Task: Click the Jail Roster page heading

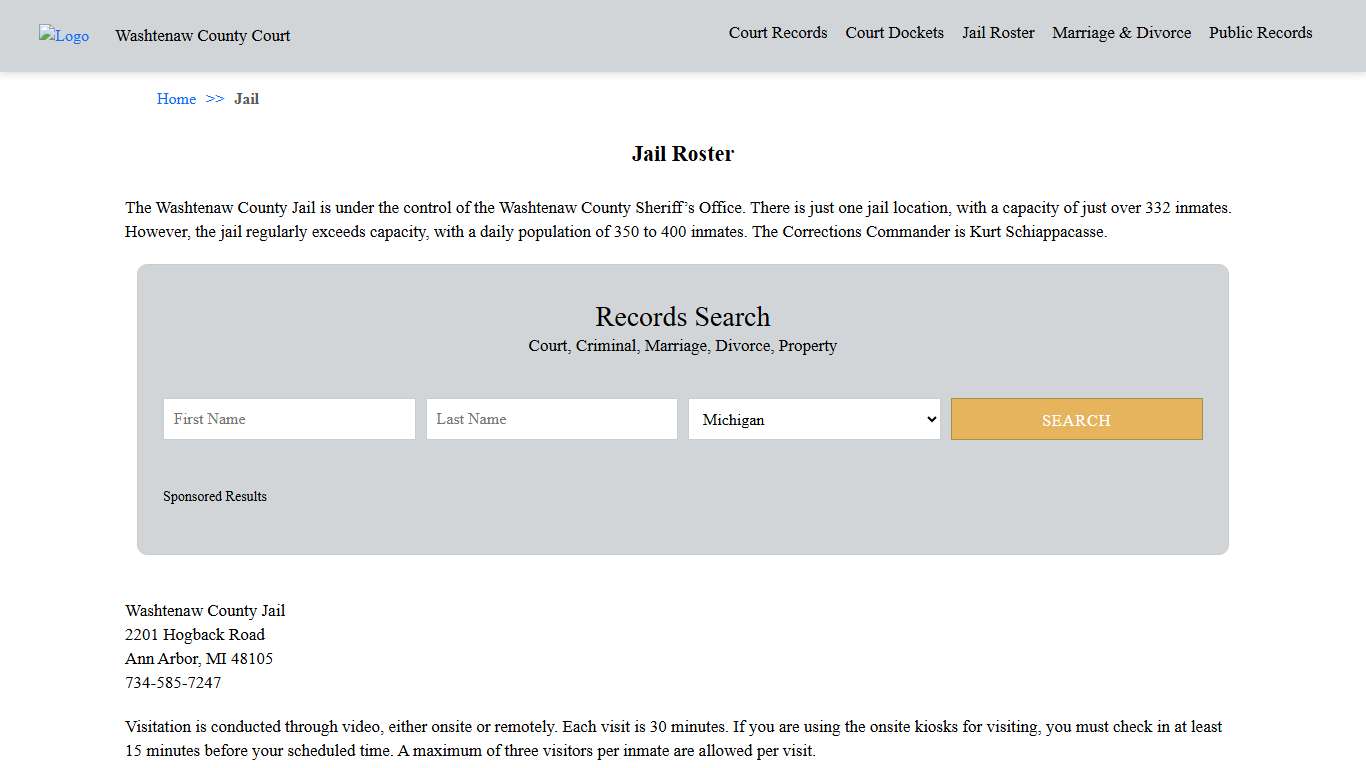Action: pyautogui.click(x=682, y=154)
